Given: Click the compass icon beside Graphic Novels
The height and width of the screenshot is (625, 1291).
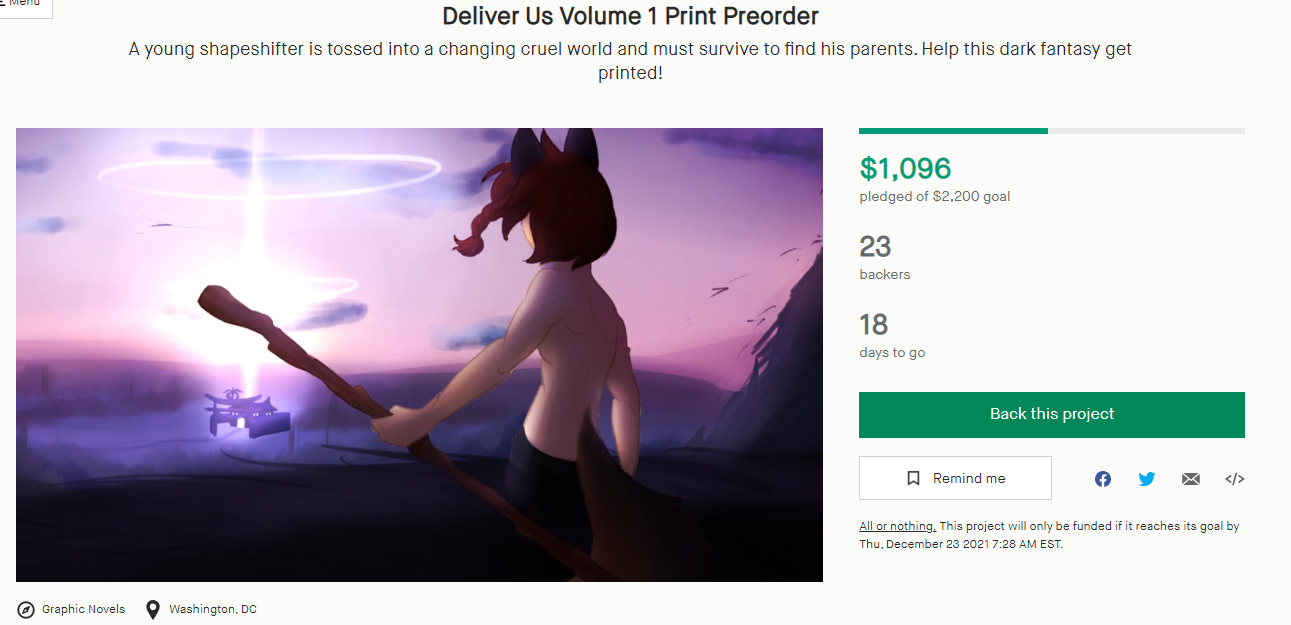Looking at the screenshot, I should (26, 609).
